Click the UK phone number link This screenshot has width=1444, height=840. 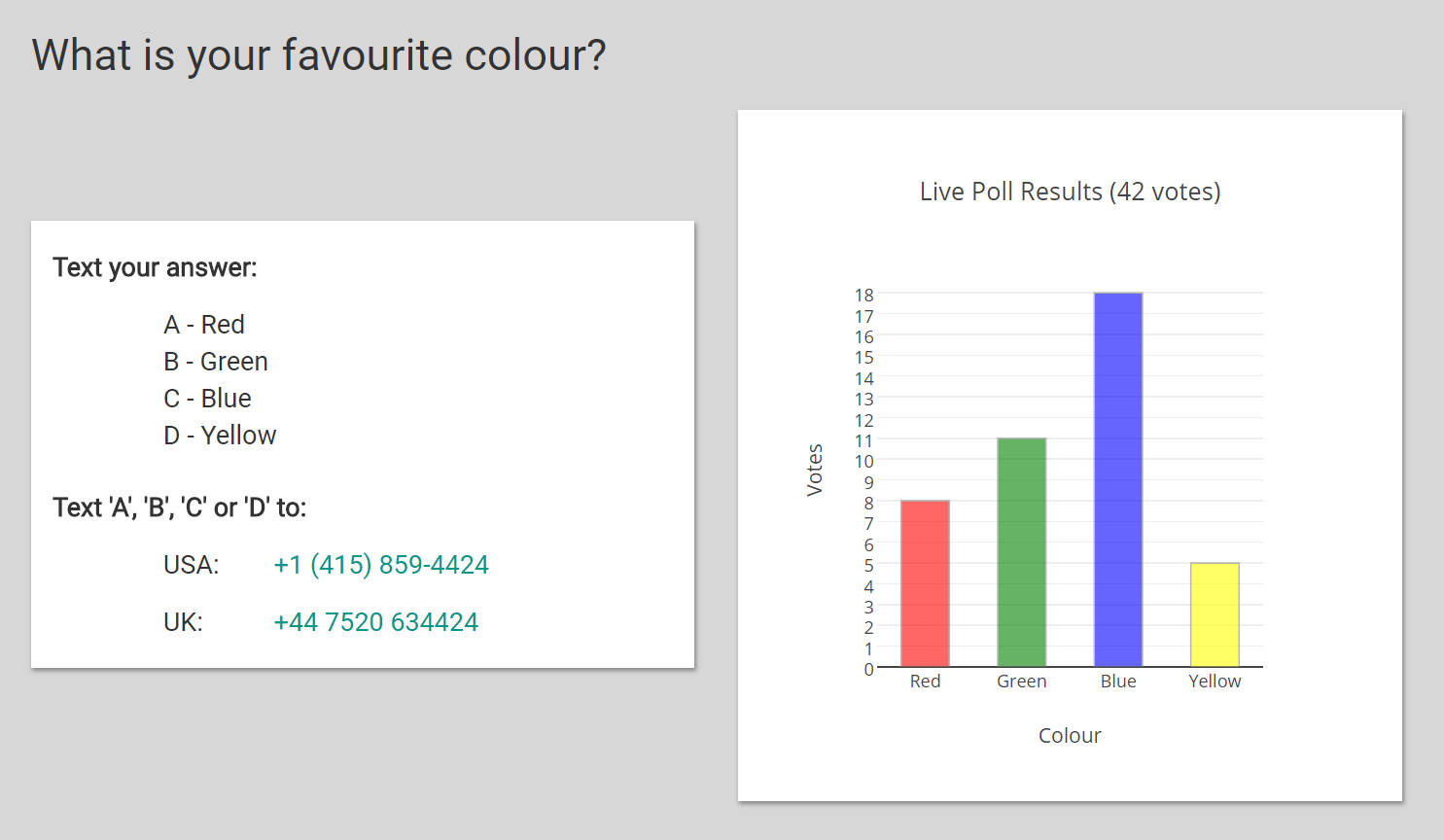tap(375, 622)
